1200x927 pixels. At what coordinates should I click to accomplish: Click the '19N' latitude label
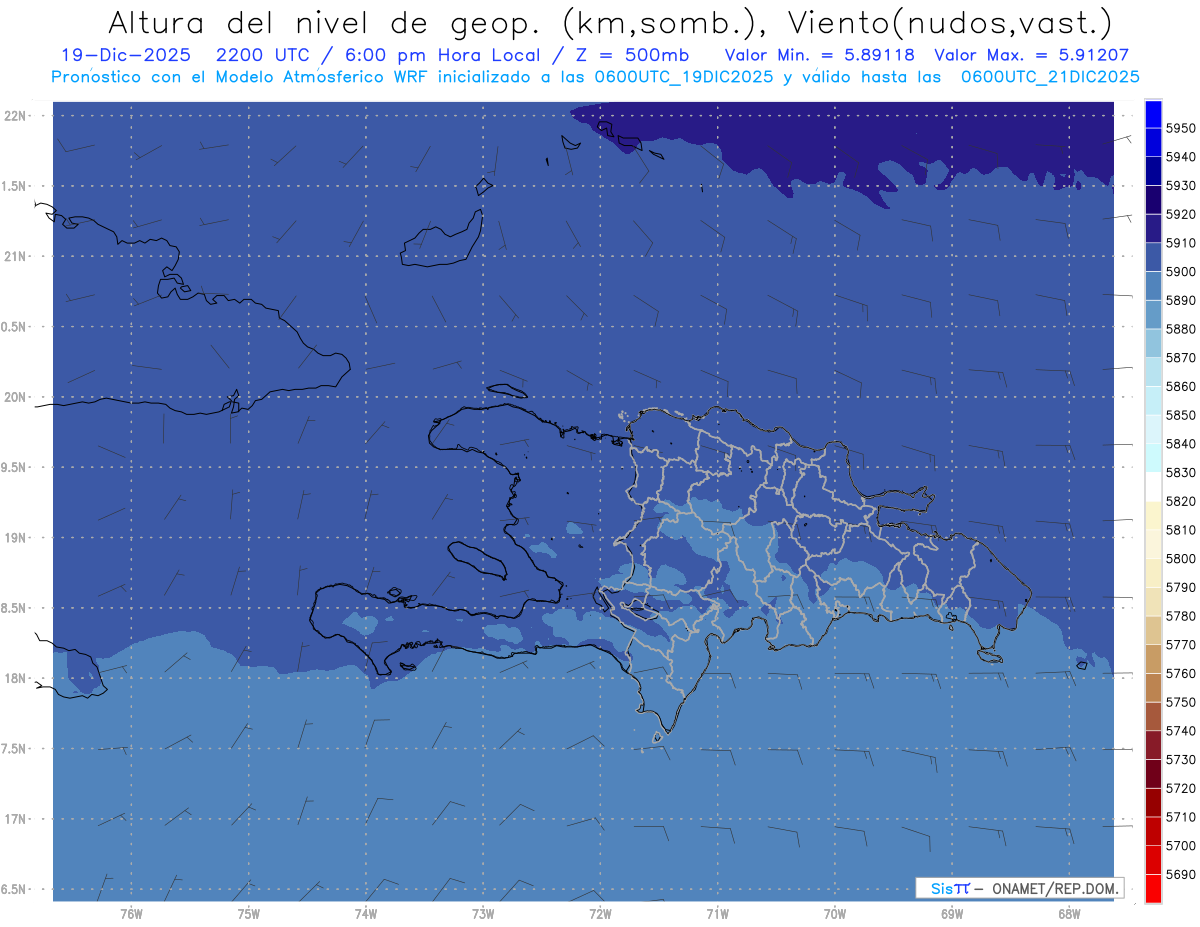pyautogui.click(x=16, y=538)
